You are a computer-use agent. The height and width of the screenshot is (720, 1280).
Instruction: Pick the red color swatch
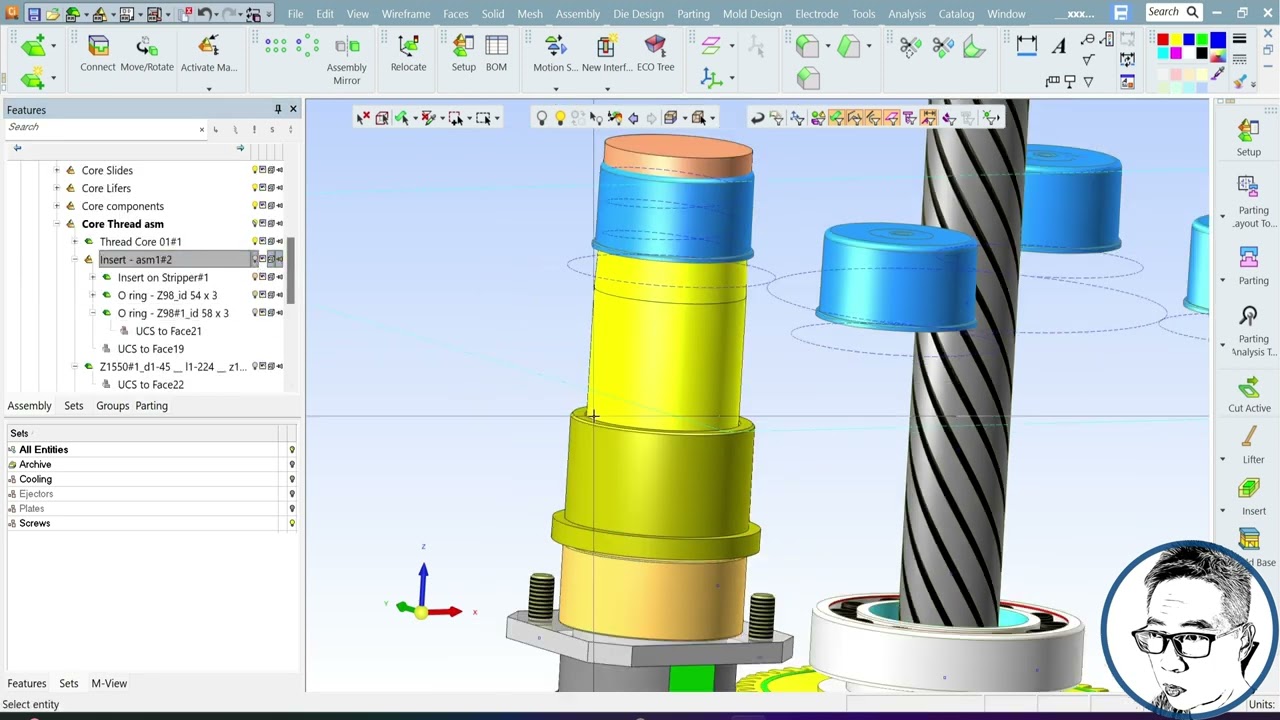tap(1163, 40)
